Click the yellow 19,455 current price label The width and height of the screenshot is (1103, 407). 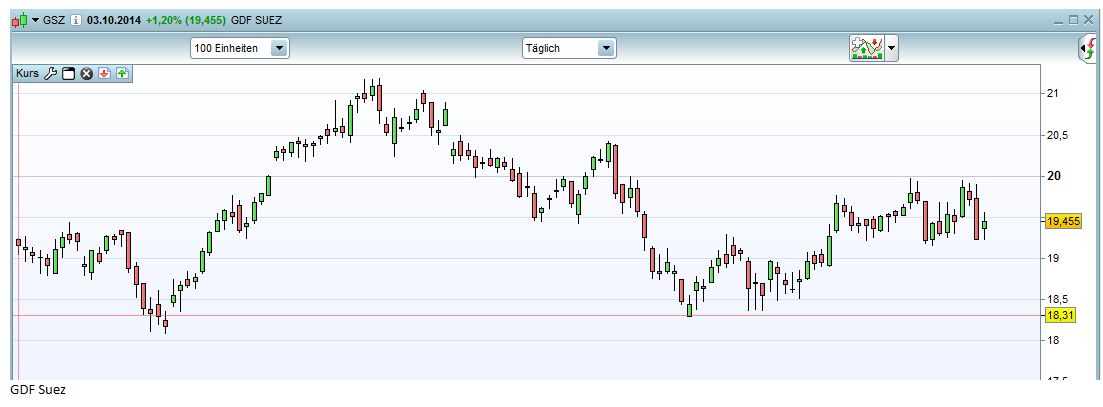[1062, 222]
